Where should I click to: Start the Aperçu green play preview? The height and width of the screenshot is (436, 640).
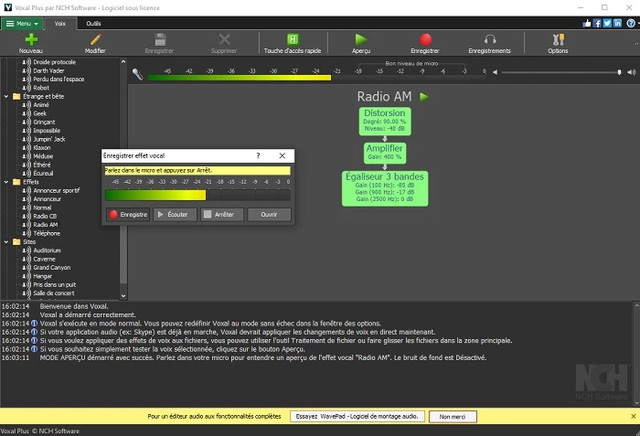pyautogui.click(x=361, y=39)
